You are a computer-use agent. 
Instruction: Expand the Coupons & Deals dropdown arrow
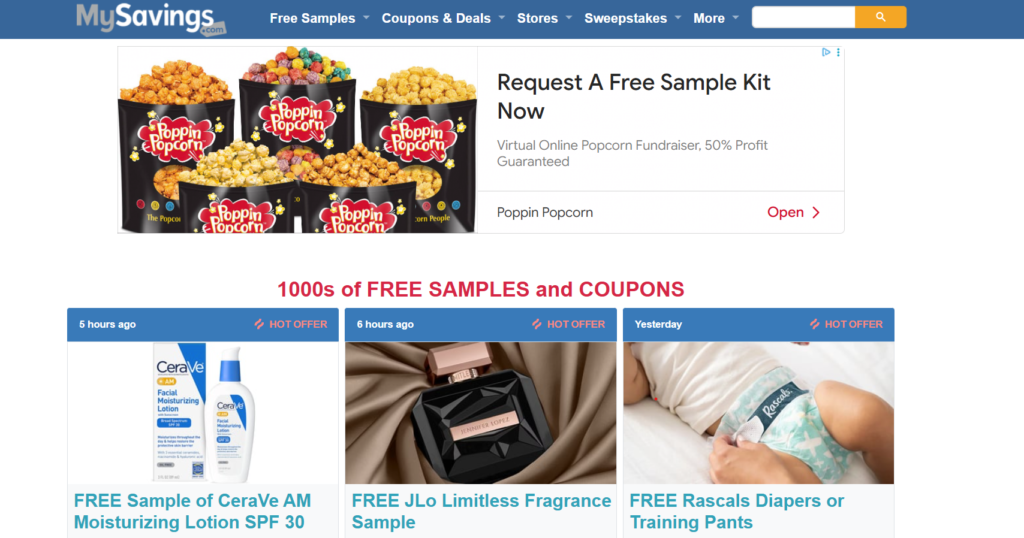pyautogui.click(x=502, y=18)
